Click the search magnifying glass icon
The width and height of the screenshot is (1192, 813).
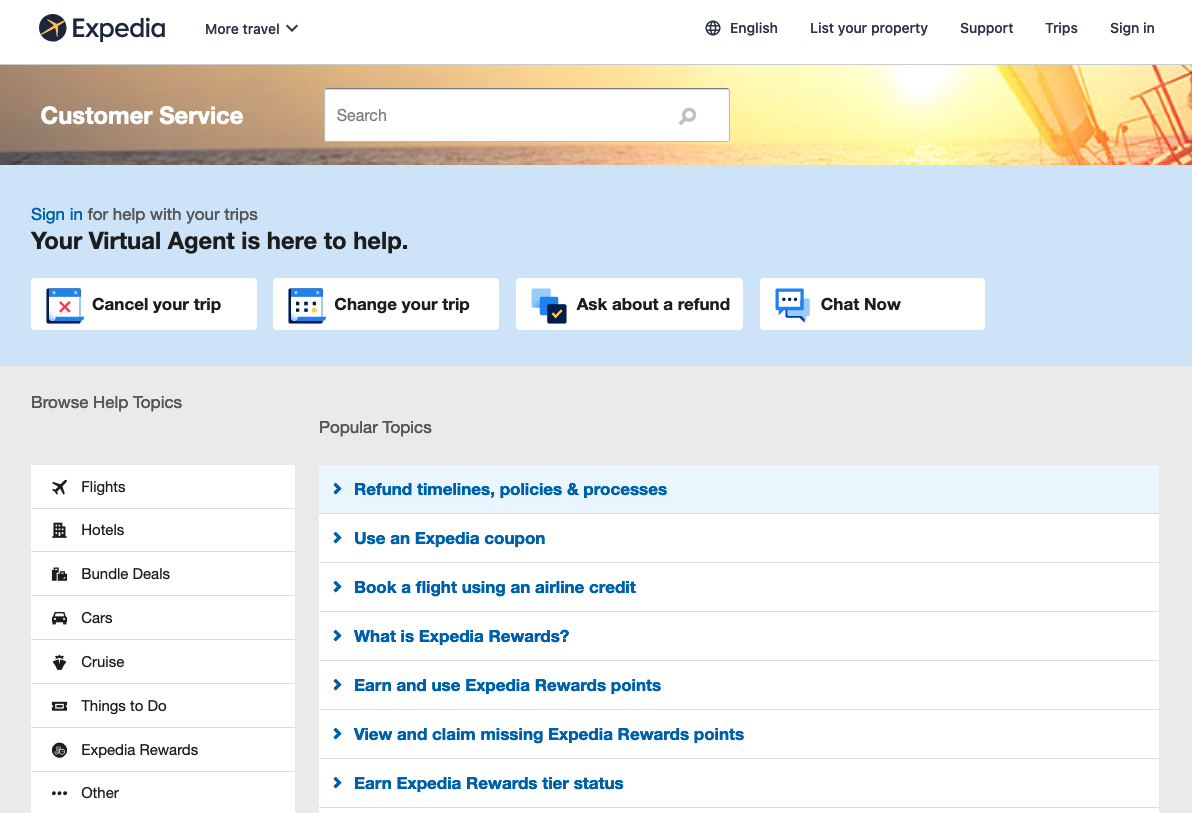(x=687, y=115)
